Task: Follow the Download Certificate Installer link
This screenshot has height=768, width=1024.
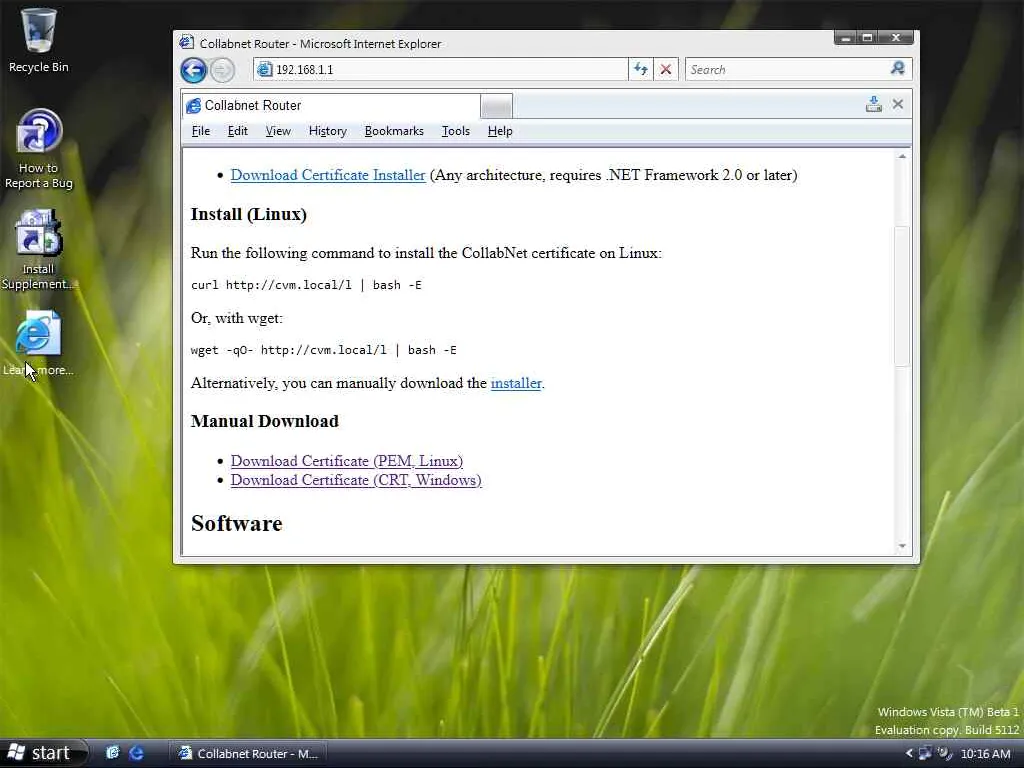Action: pyautogui.click(x=328, y=175)
